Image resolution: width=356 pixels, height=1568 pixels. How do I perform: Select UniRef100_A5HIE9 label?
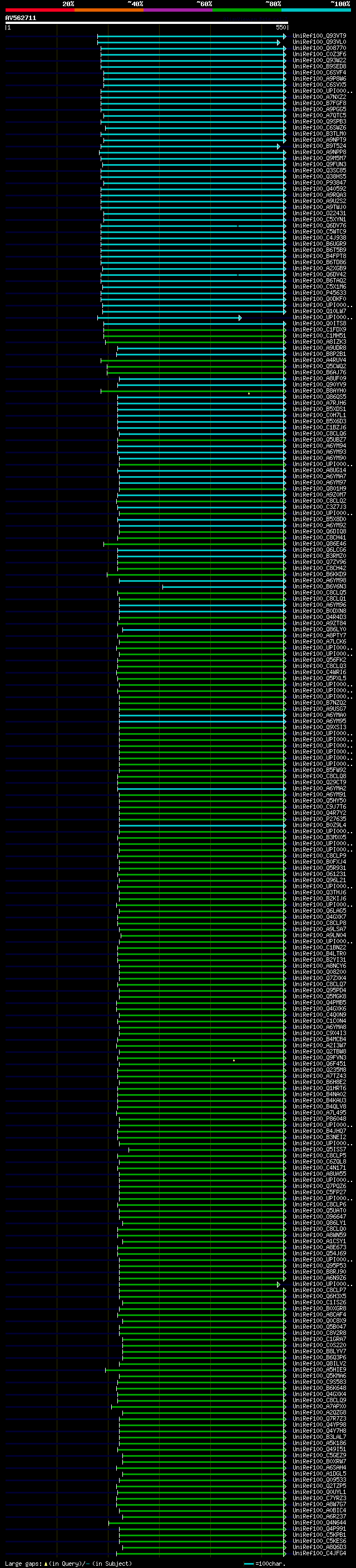pyautogui.click(x=319, y=1369)
